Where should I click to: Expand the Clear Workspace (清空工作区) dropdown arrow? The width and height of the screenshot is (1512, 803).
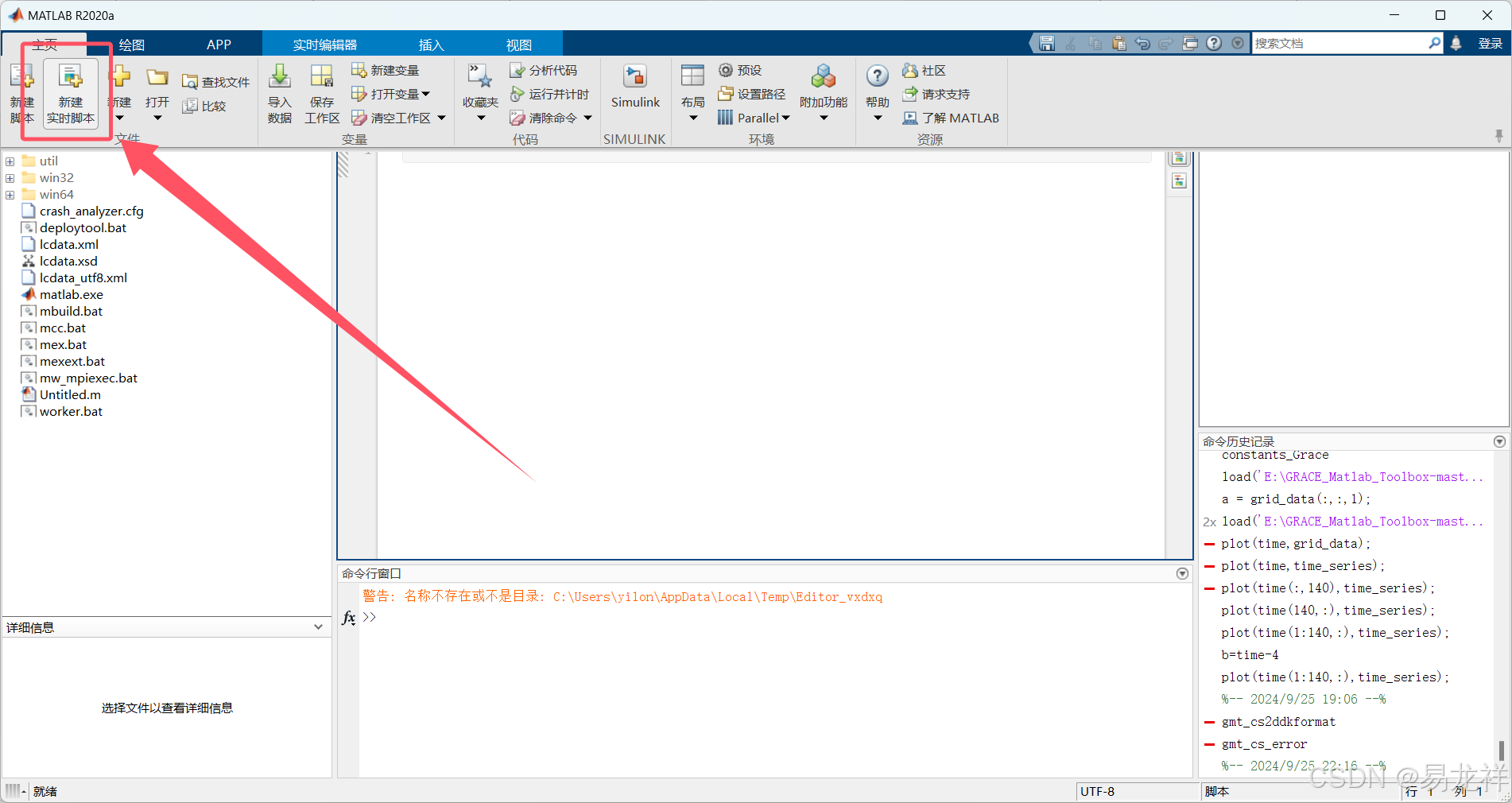pos(442,118)
